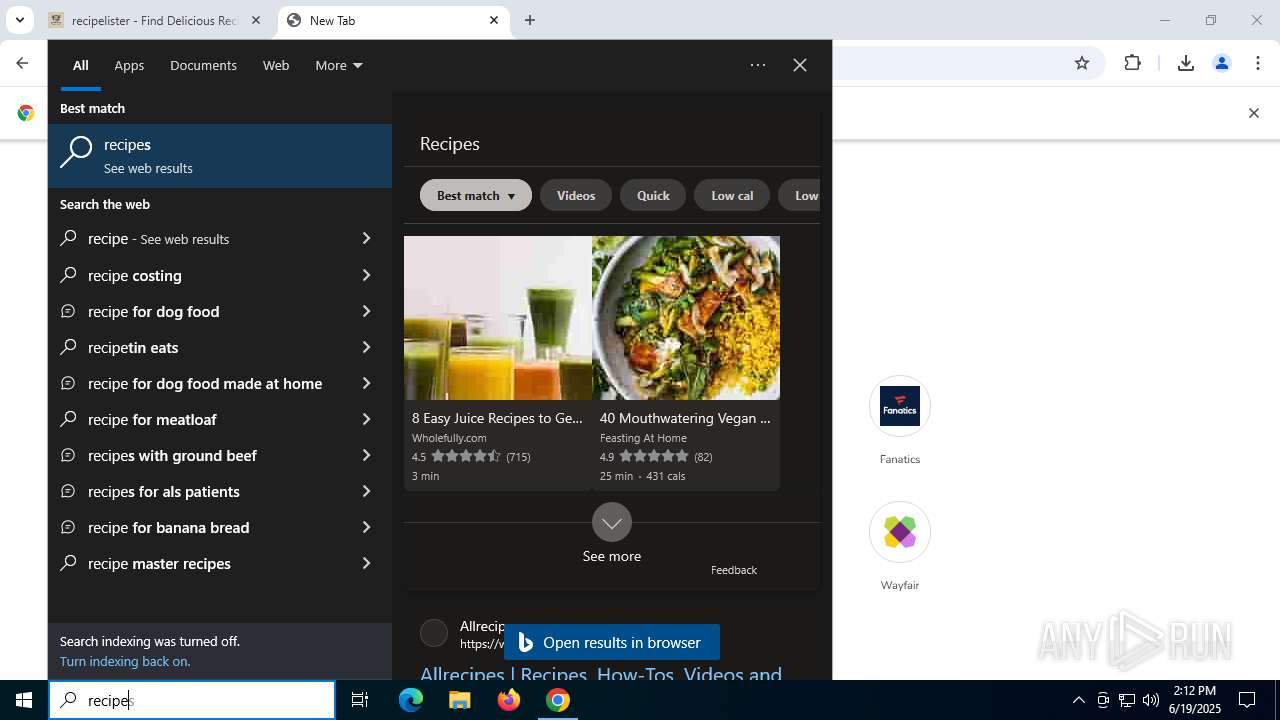This screenshot has width=1280, height=720.
Task: Close the recipelister tab
Action: [256, 20]
